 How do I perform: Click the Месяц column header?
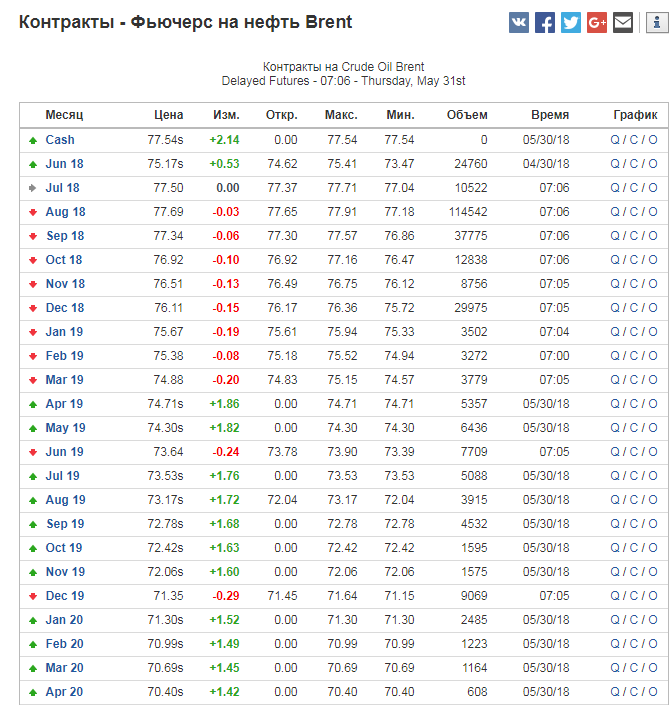point(64,115)
